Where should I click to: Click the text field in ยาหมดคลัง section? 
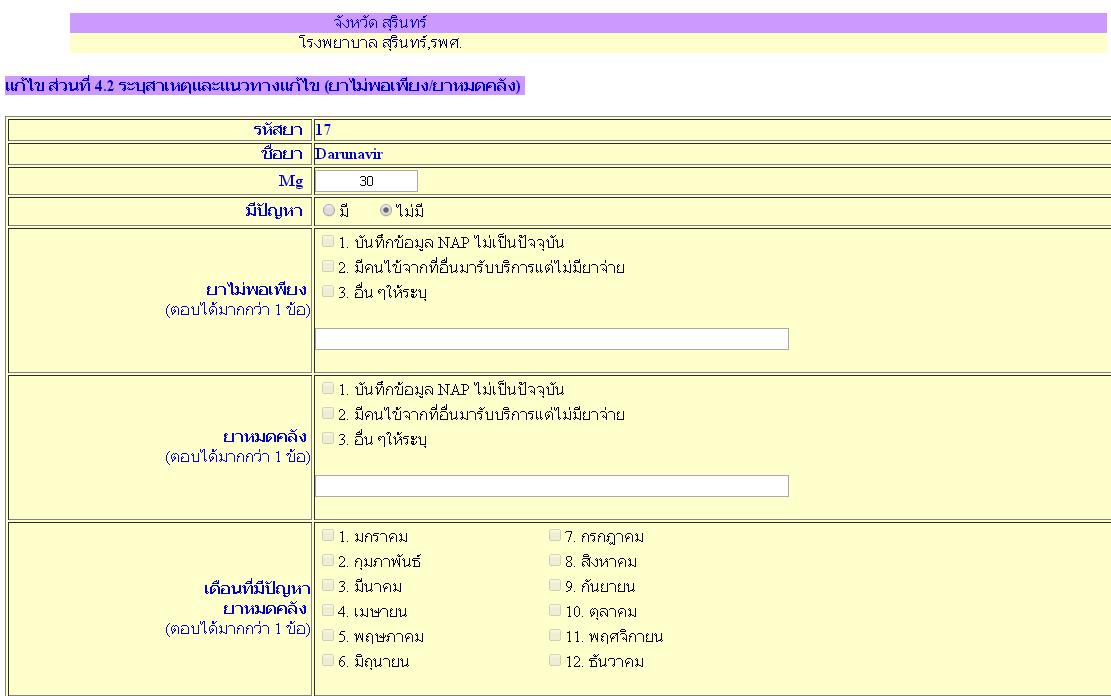[x=551, y=486]
